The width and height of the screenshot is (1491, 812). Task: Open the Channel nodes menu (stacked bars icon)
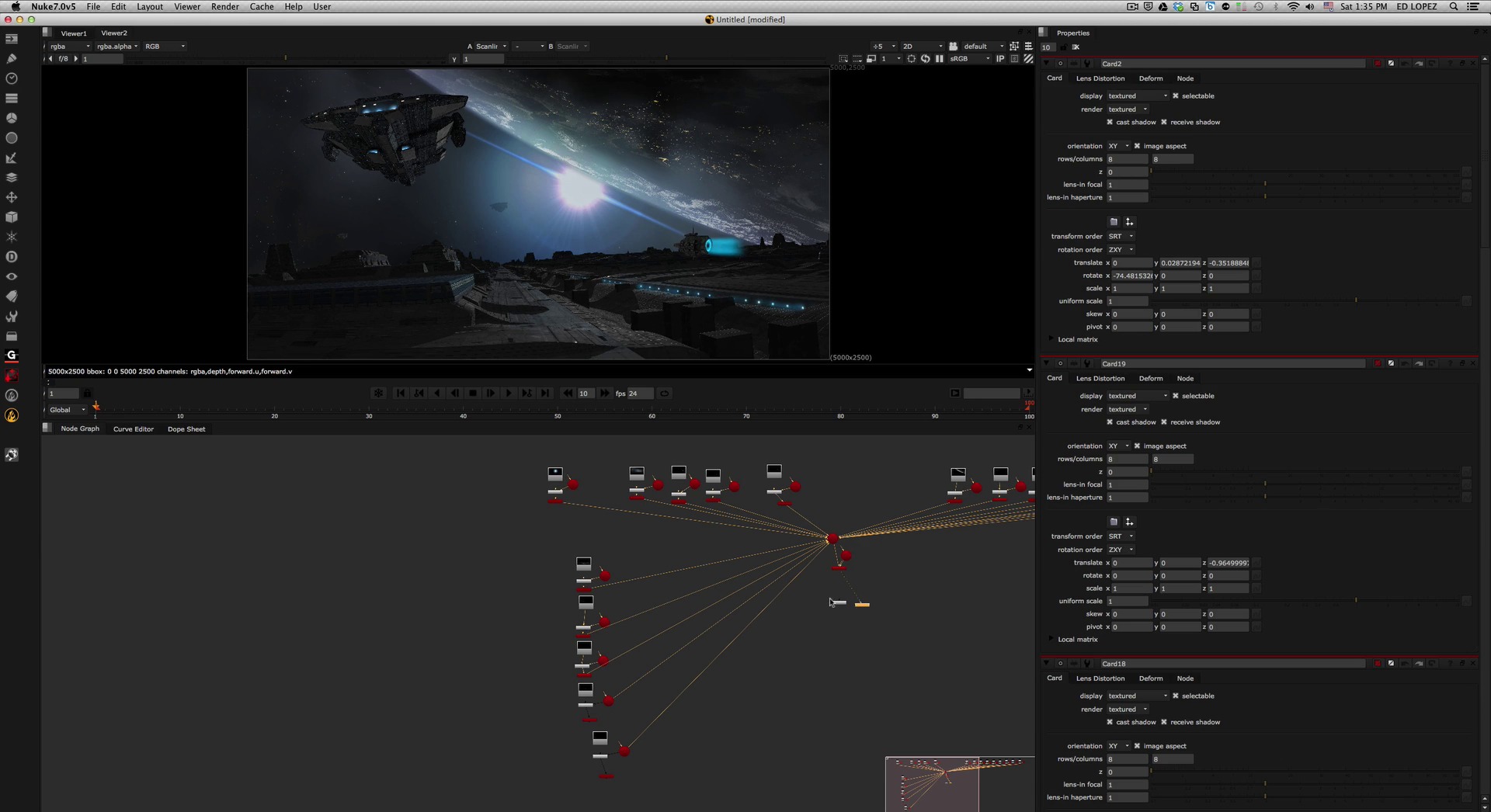pyautogui.click(x=12, y=98)
